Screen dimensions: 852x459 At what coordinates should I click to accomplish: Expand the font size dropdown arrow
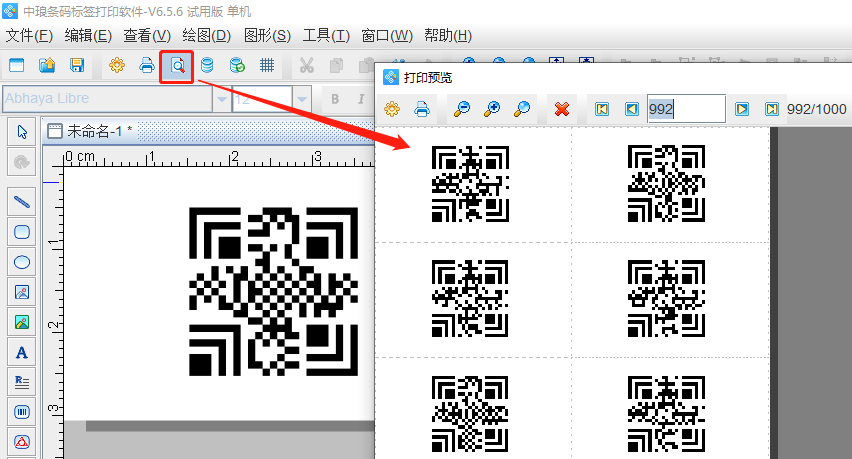click(x=302, y=99)
